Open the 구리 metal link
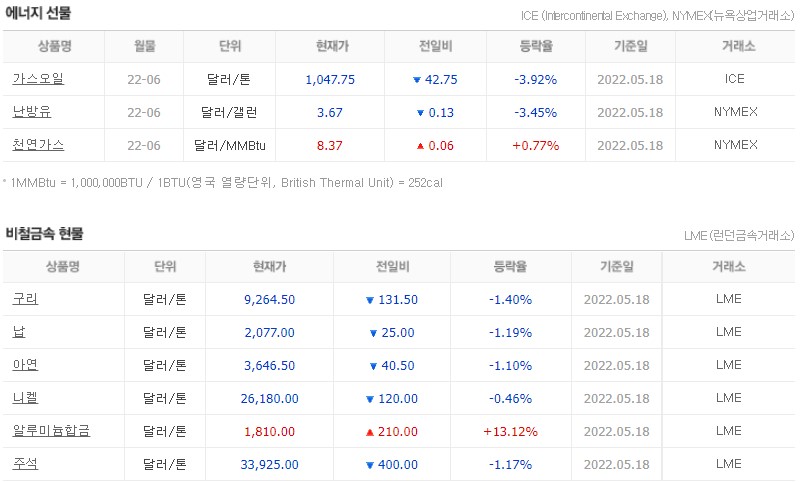Screen dimensions: 801x482 (x=25, y=299)
